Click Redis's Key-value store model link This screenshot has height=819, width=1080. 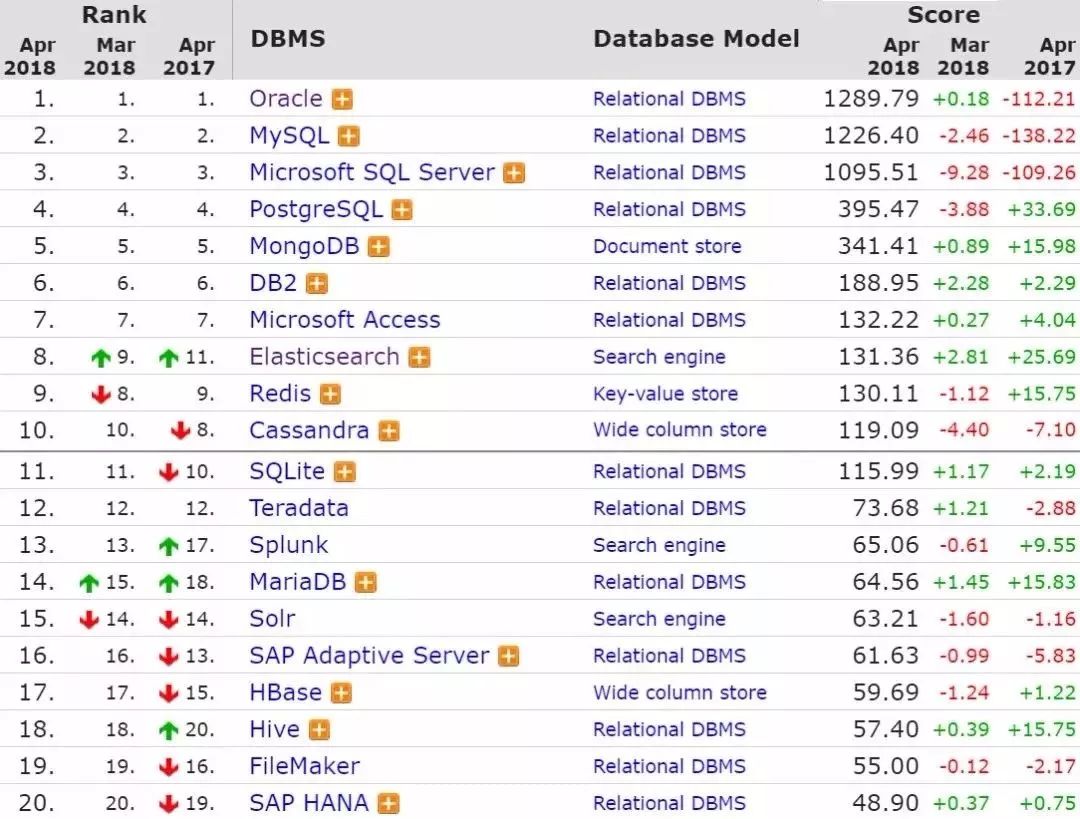pyautogui.click(x=665, y=394)
